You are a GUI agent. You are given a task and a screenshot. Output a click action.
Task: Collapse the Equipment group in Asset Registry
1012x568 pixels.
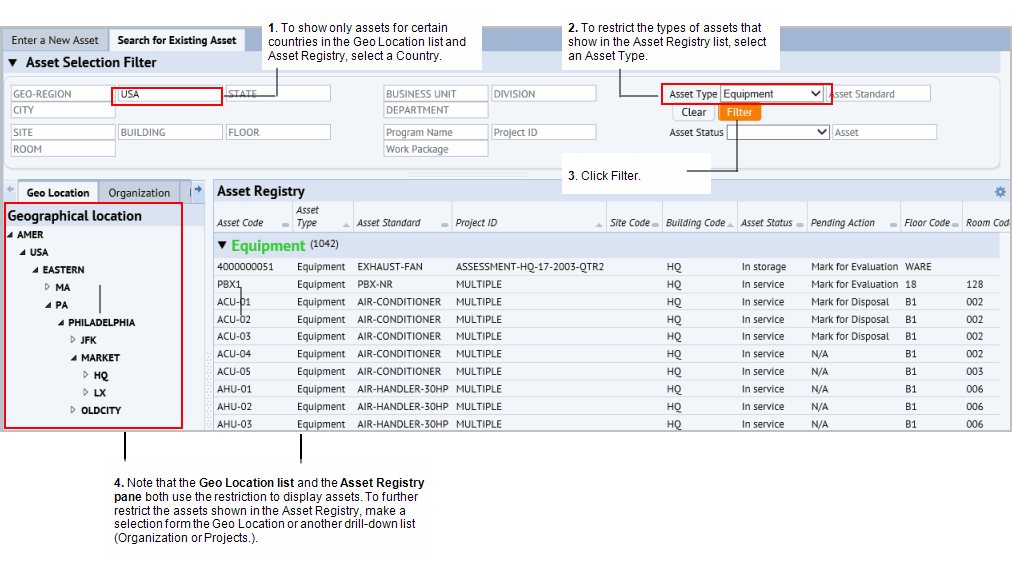pyautogui.click(x=222, y=246)
